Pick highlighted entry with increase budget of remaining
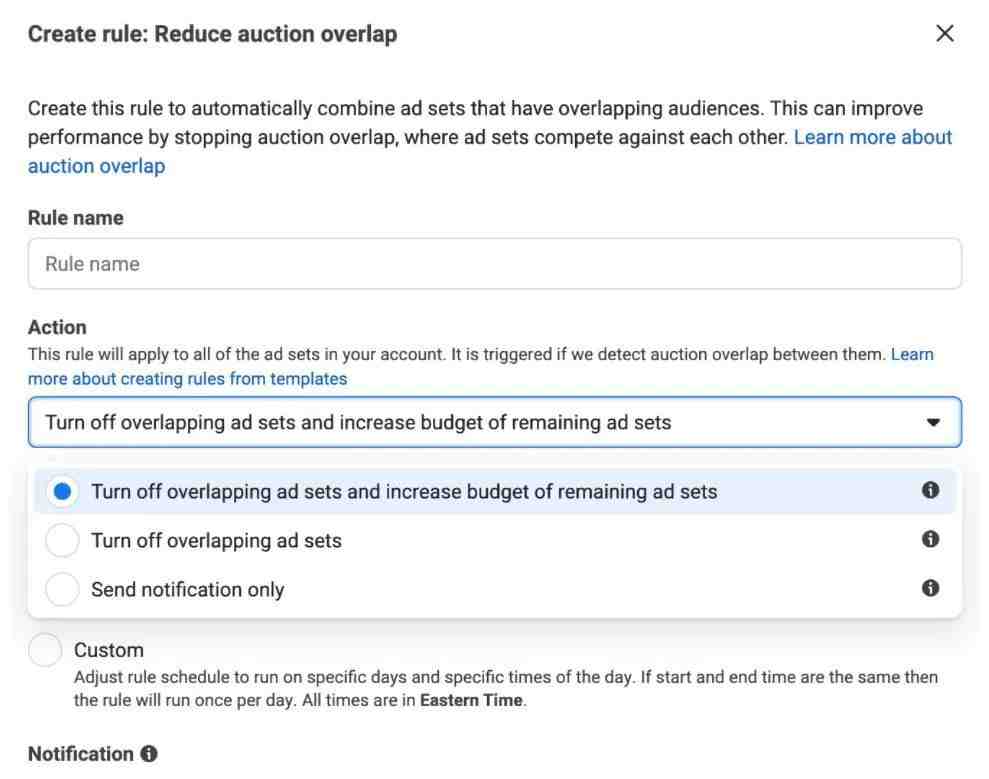 [x=494, y=491]
